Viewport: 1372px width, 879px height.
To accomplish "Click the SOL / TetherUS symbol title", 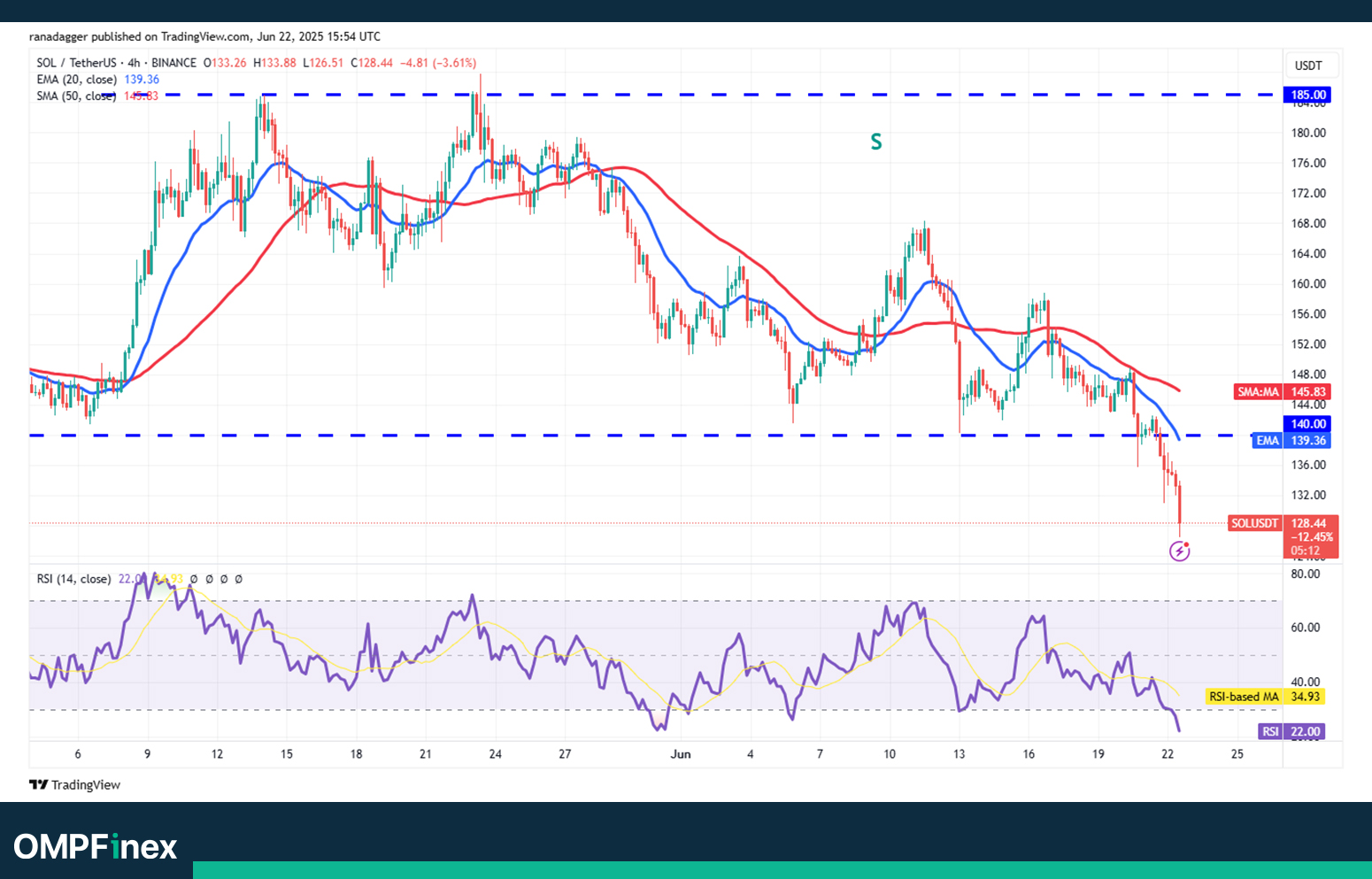I will 76,63.
